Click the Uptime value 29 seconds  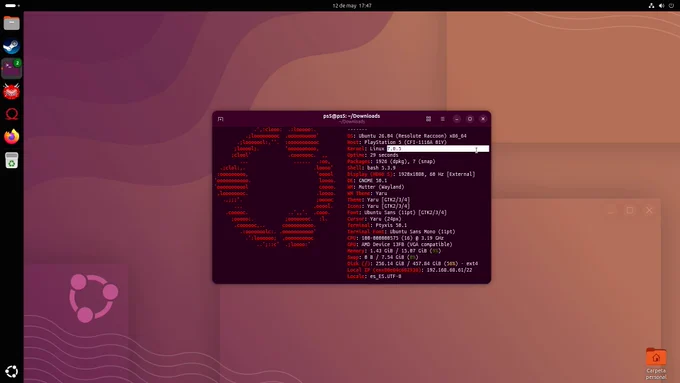(384, 155)
